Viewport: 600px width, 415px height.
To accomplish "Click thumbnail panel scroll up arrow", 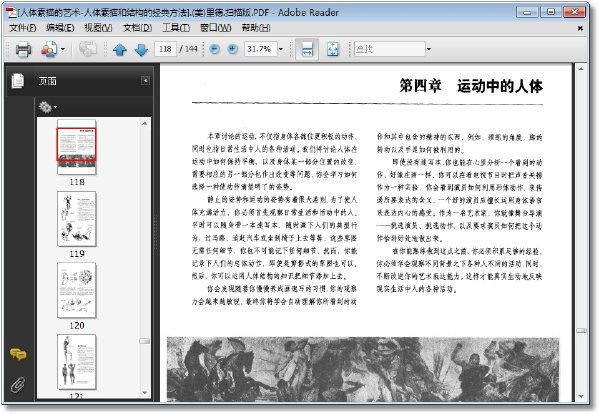I will pyautogui.click(x=144, y=123).
